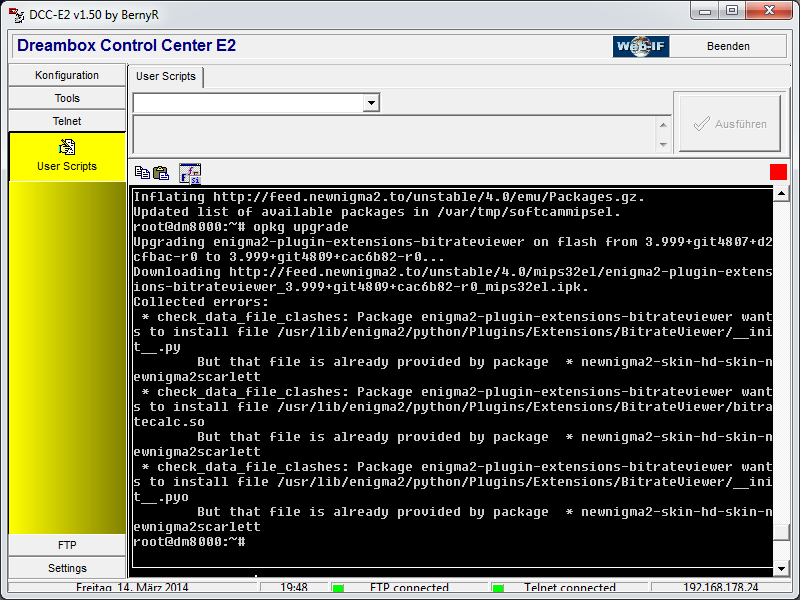
Task: Click the terminal line "root@dm8000:~# opkg upgrade"
Action: point(241,227)
